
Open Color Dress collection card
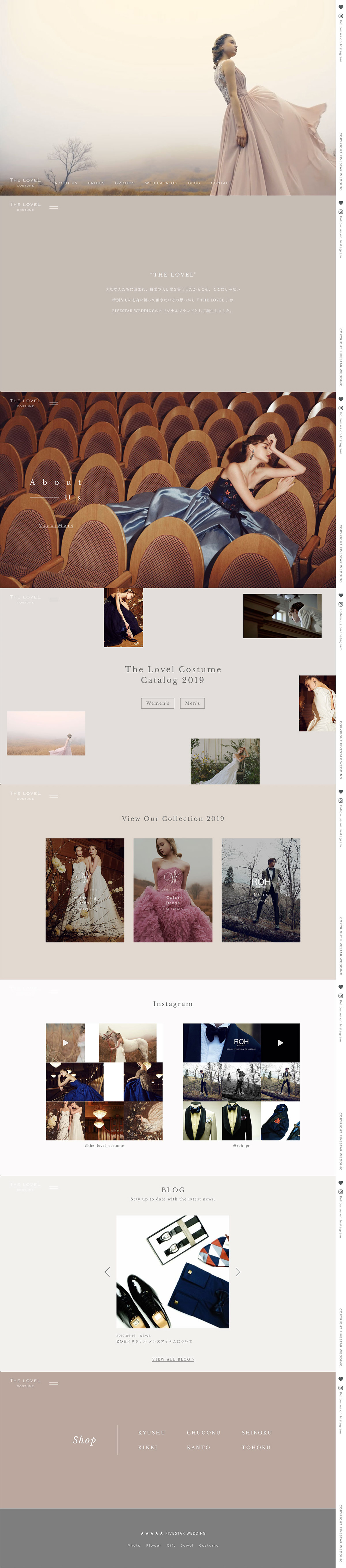(x=173, y=890)
